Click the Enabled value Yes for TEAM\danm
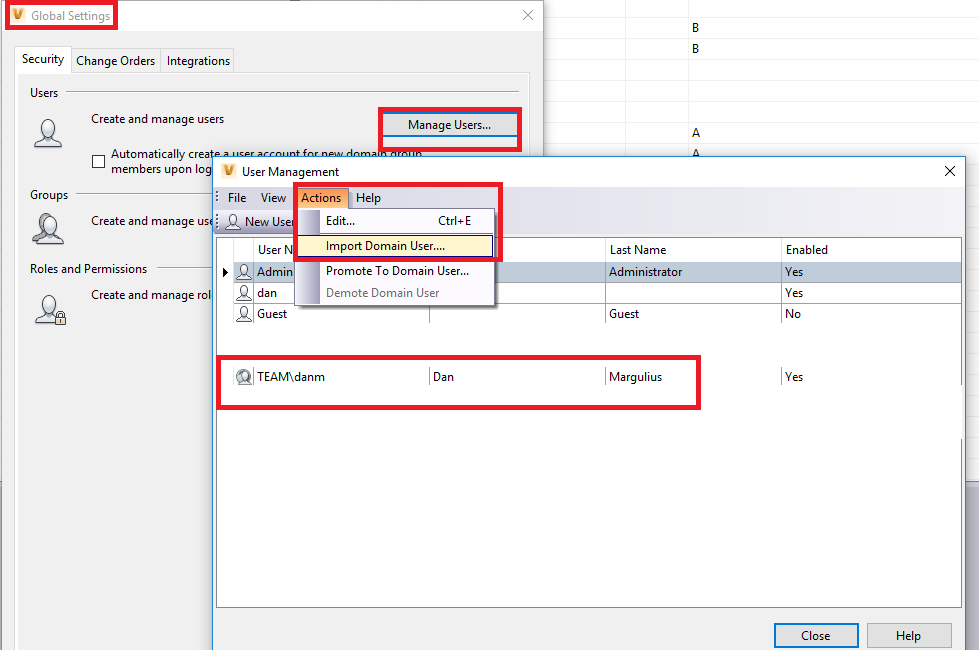 (794, 377)
